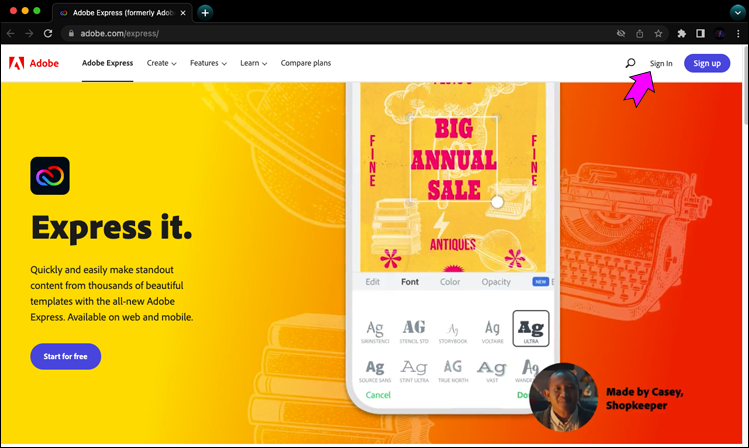Expand the Features dropdown menu
749x448 pixels.
(x=208, y=63)
